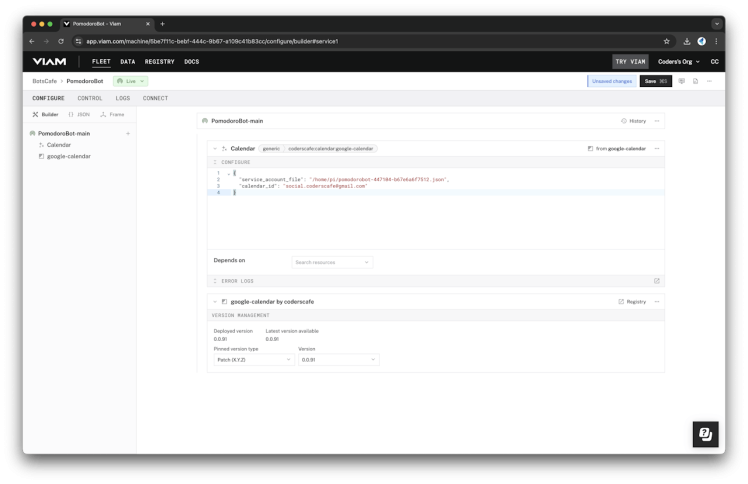Select the Builder view mode

click(x=46, y=114)
